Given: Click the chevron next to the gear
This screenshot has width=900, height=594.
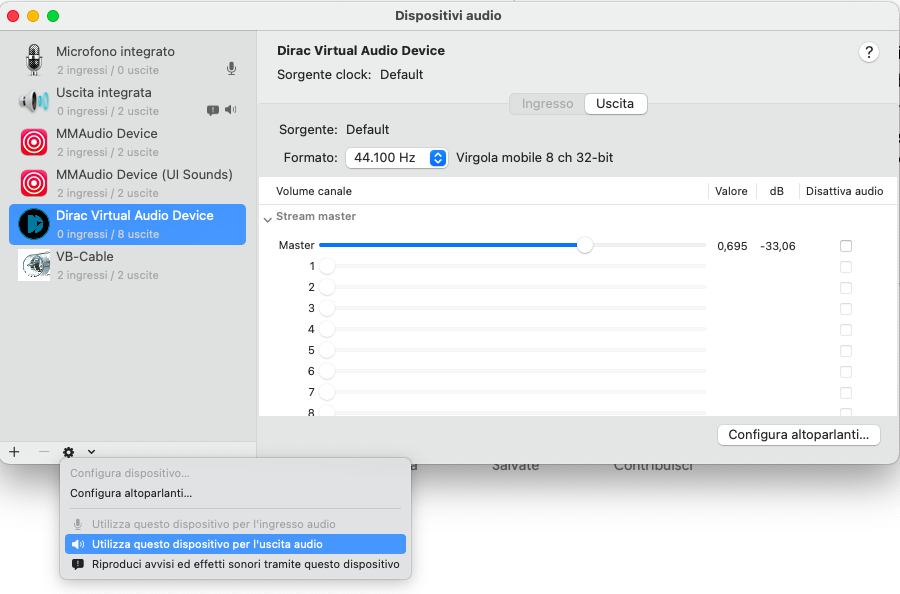Looking at the screenshot, I should click(91, 452).
